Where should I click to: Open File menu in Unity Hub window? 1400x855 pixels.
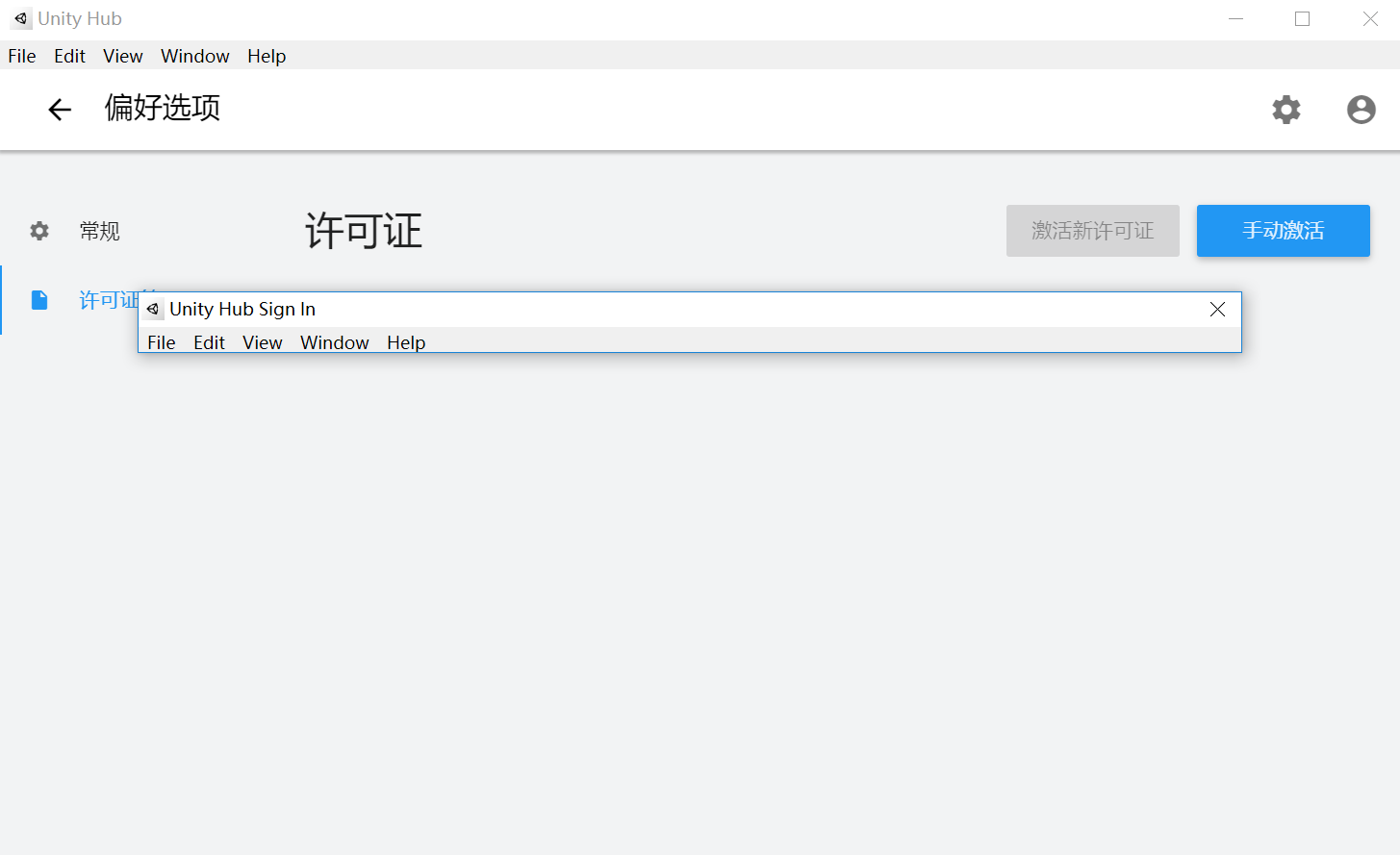pos(22,56)
